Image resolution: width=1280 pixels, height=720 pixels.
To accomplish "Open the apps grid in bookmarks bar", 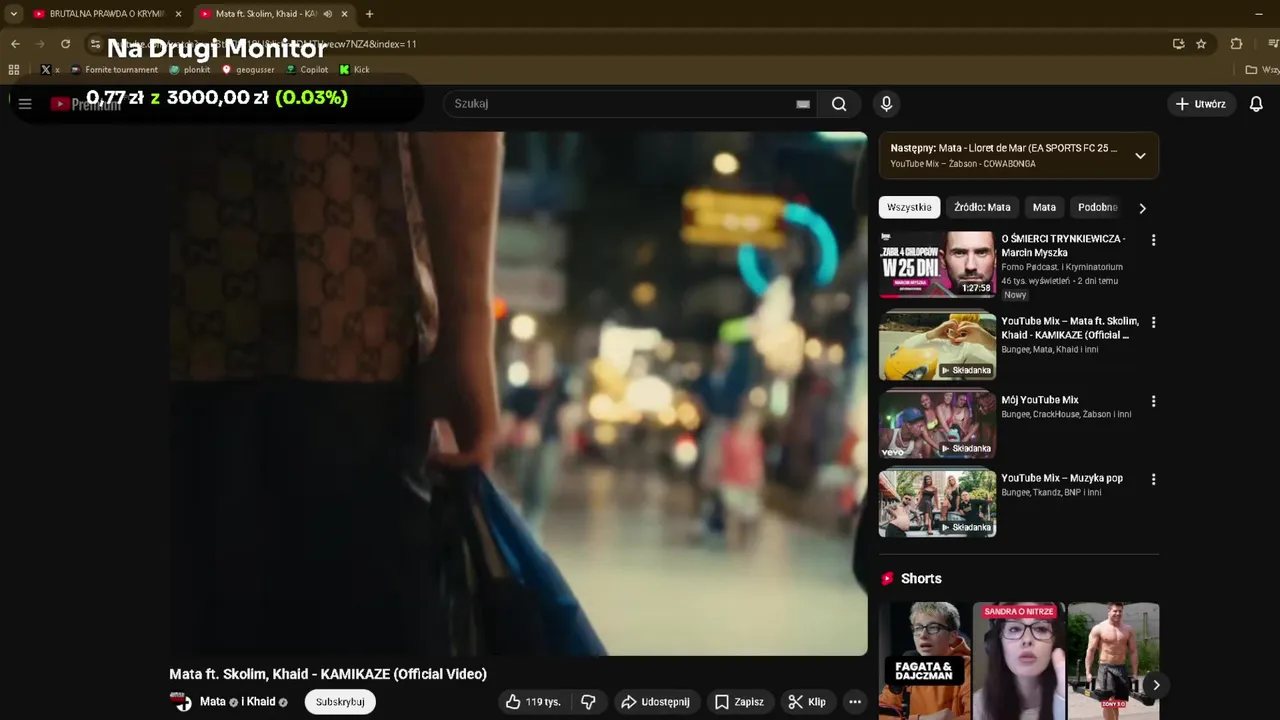I will tap(14, 70).
